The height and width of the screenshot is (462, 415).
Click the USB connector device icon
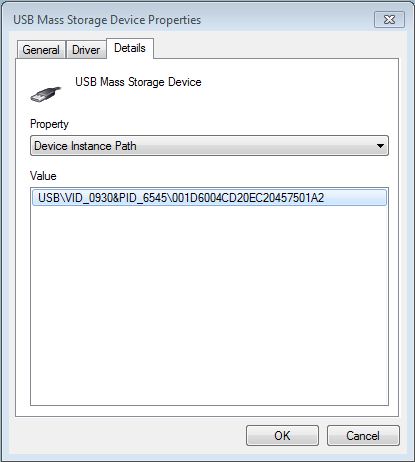coord(46,94)
